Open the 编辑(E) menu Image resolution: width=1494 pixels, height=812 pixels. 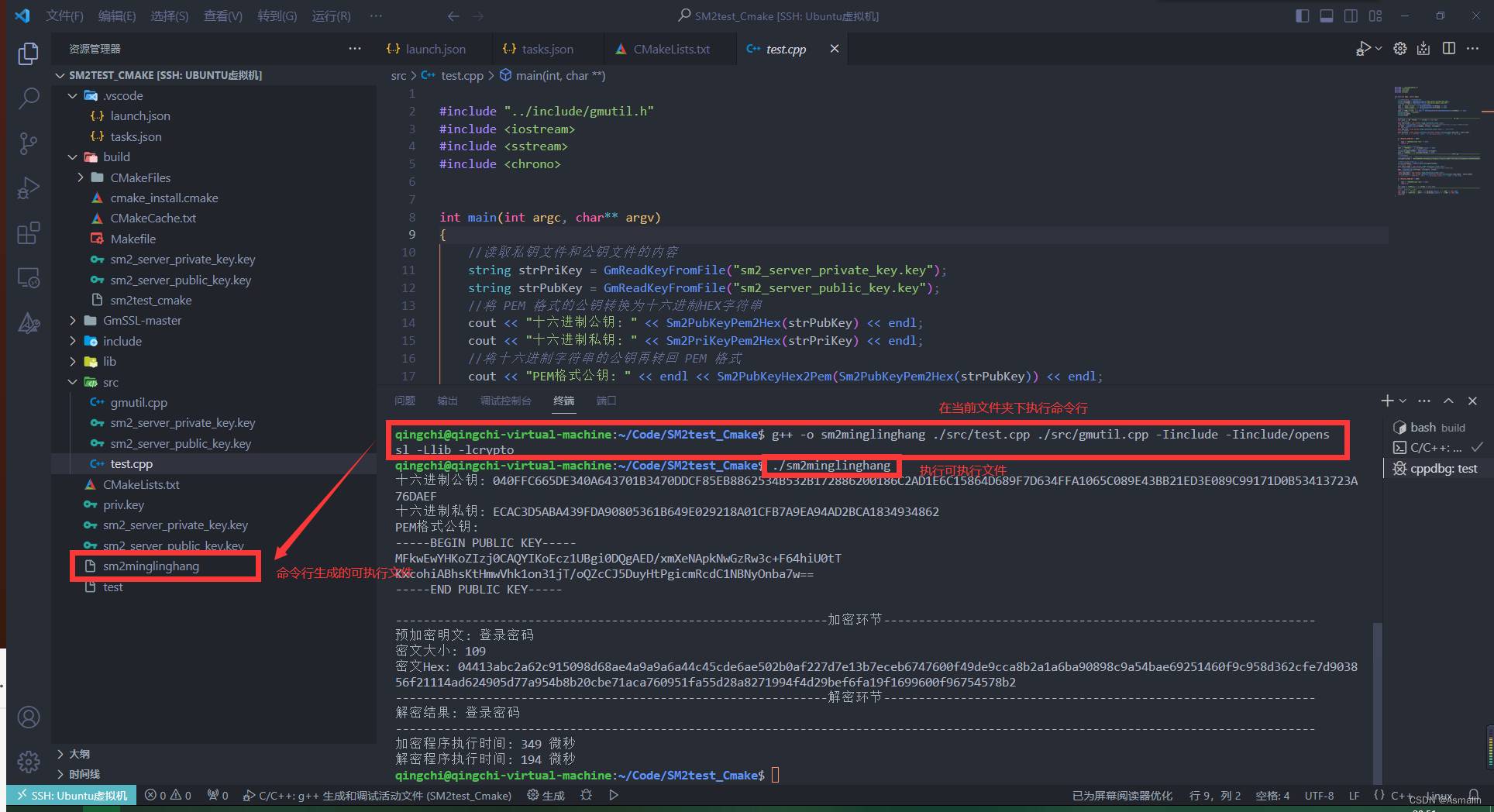click(117, 15)
